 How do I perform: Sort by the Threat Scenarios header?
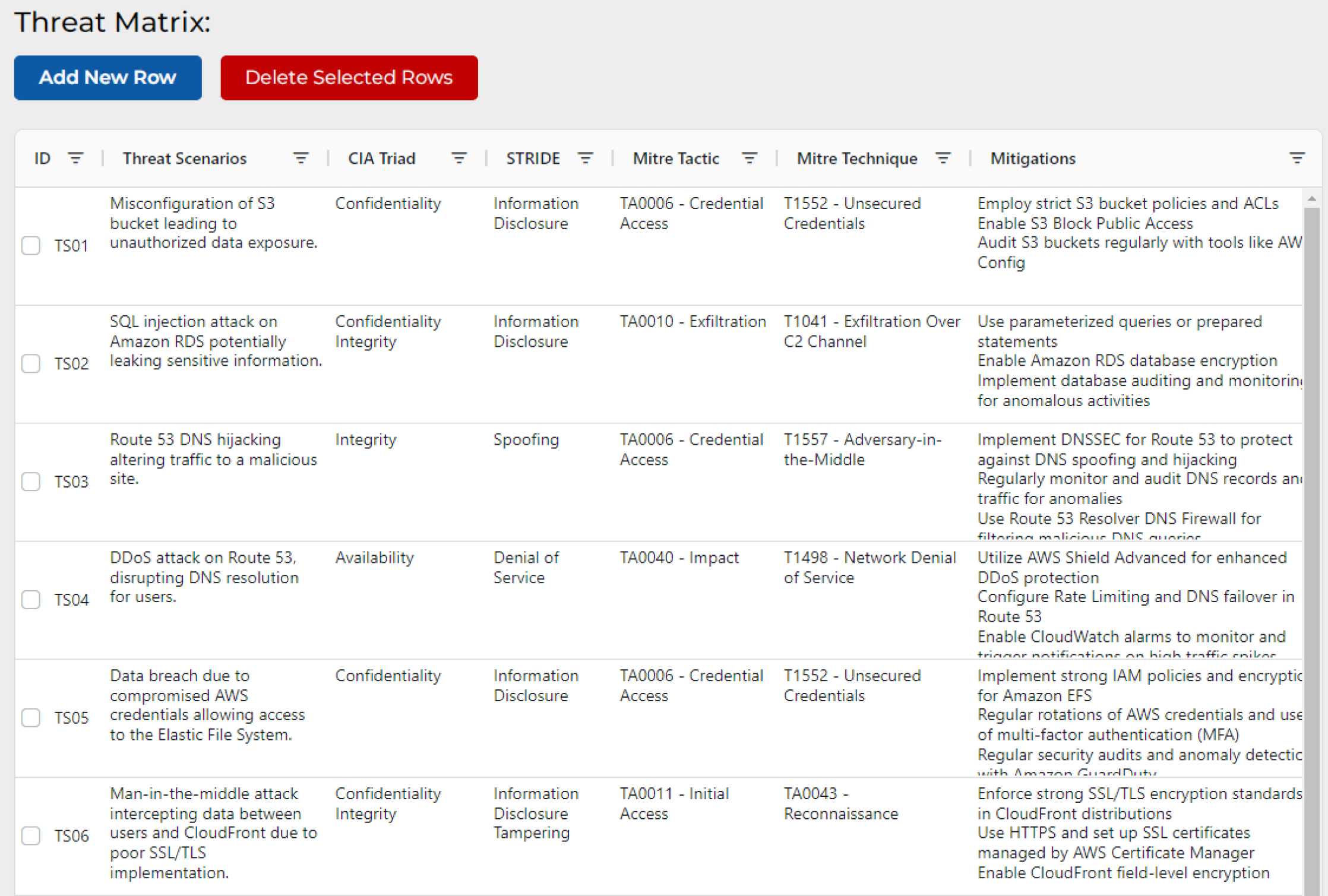point(184,159)
